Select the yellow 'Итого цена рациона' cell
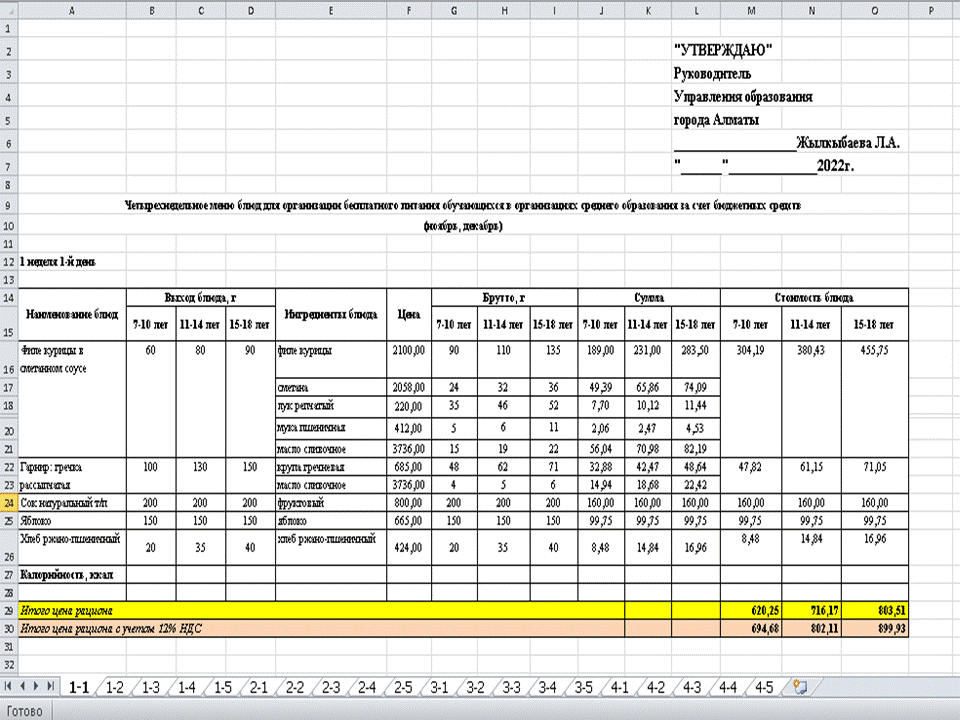Screen dimensions: 960x720 [200, 609]
